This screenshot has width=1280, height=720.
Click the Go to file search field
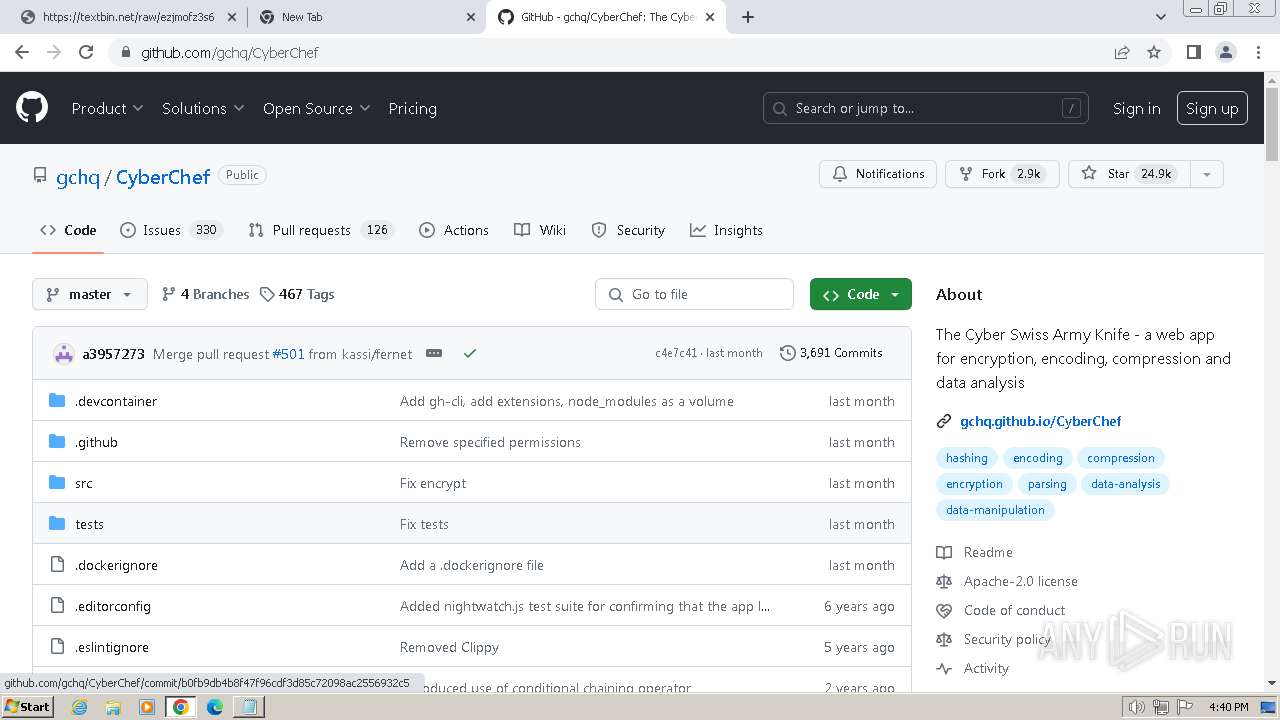[695, 294]
